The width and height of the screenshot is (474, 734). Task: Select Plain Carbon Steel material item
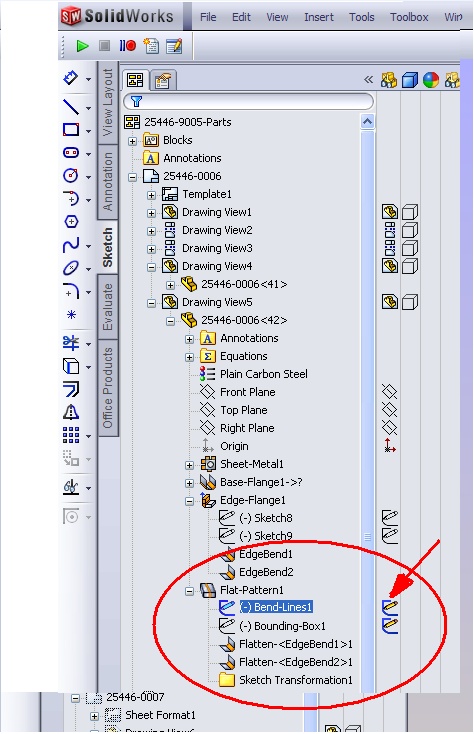[x=263, y=374]
